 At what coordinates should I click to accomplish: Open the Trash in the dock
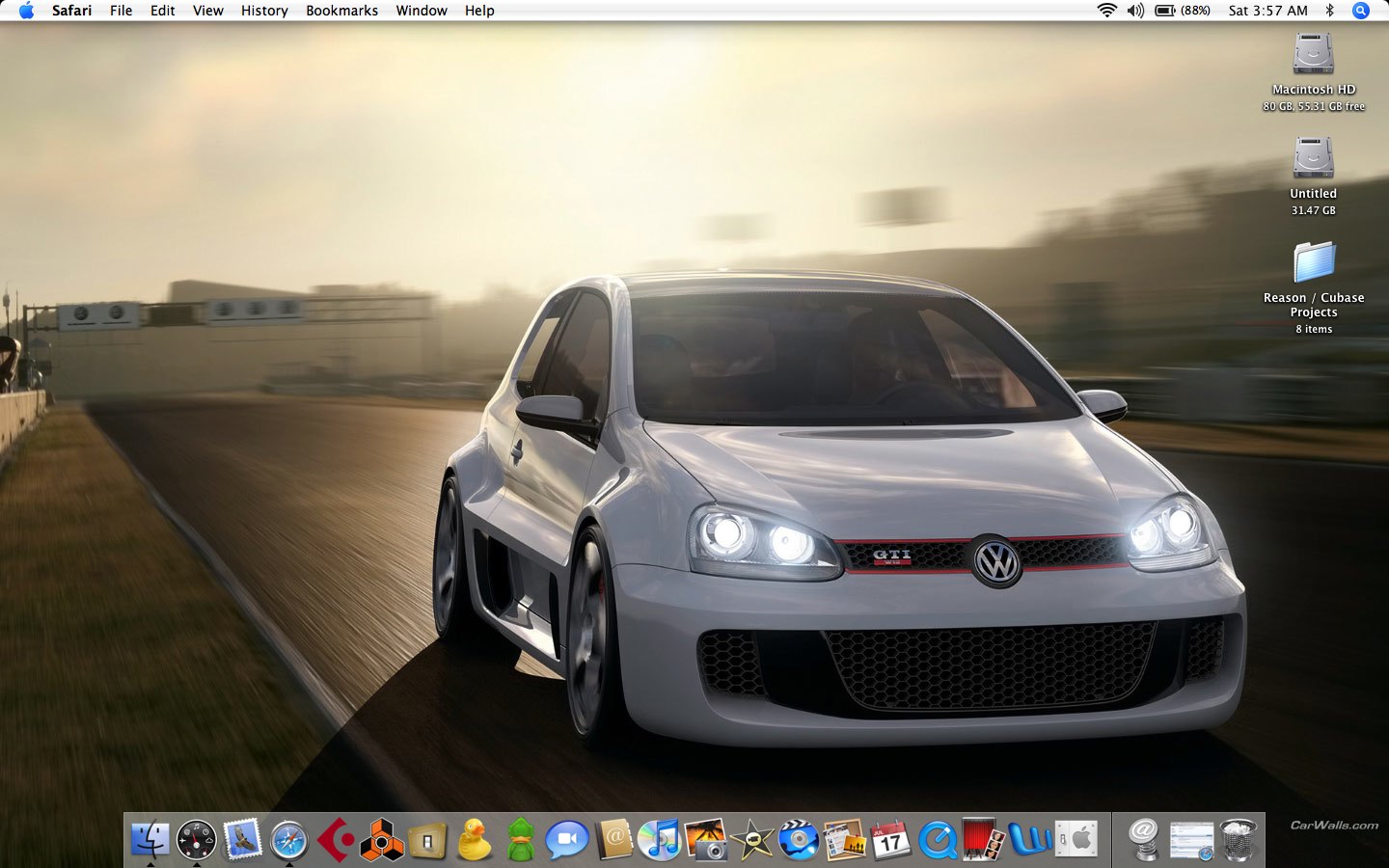(x=1239, y=839)
